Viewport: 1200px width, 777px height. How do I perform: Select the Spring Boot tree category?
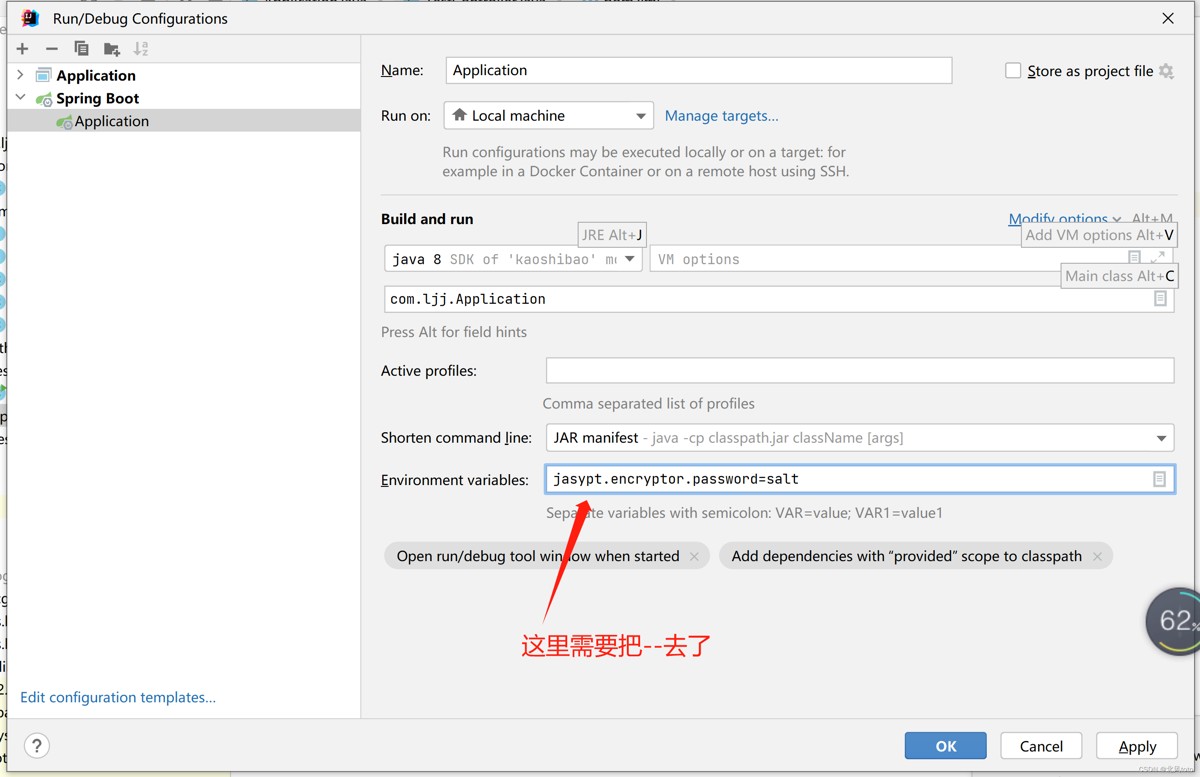(97, 98)
